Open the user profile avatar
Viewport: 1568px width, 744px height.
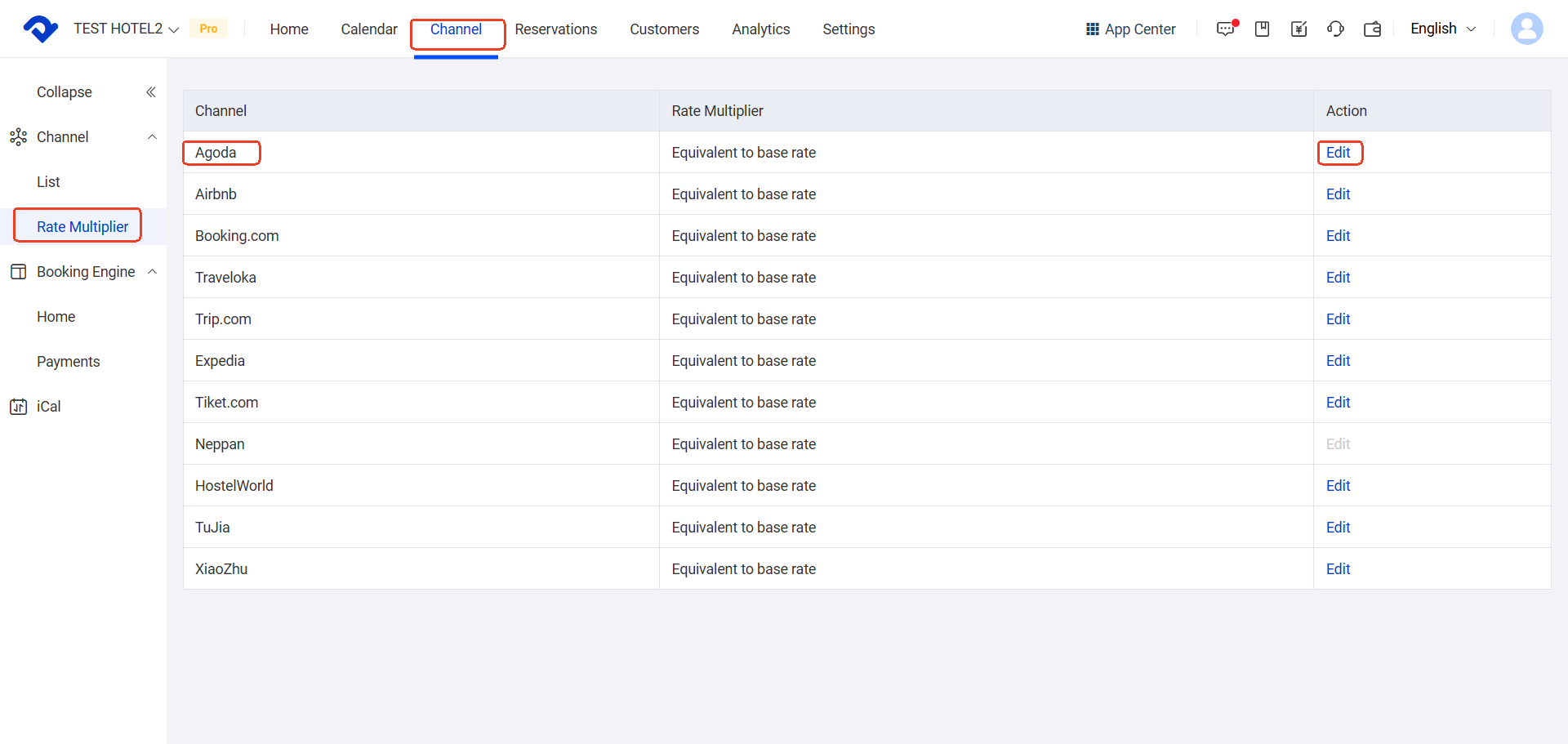tap(1526, 29)
